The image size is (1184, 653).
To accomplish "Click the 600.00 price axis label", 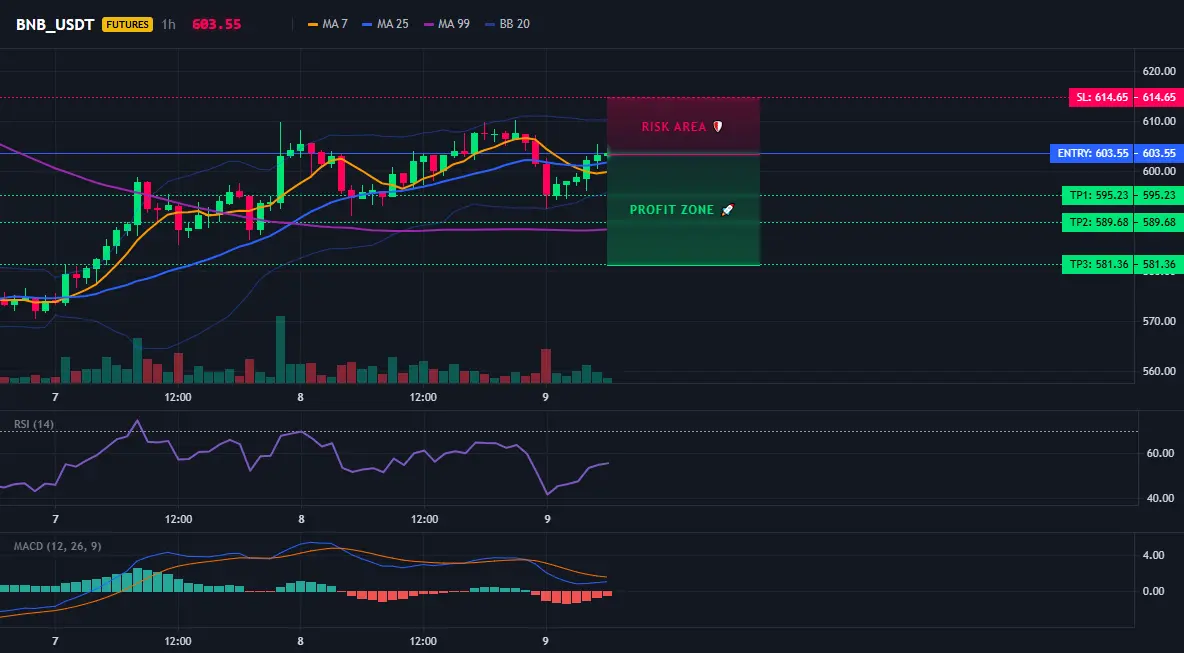I will pyautogui.click(x=1159, y=171).
